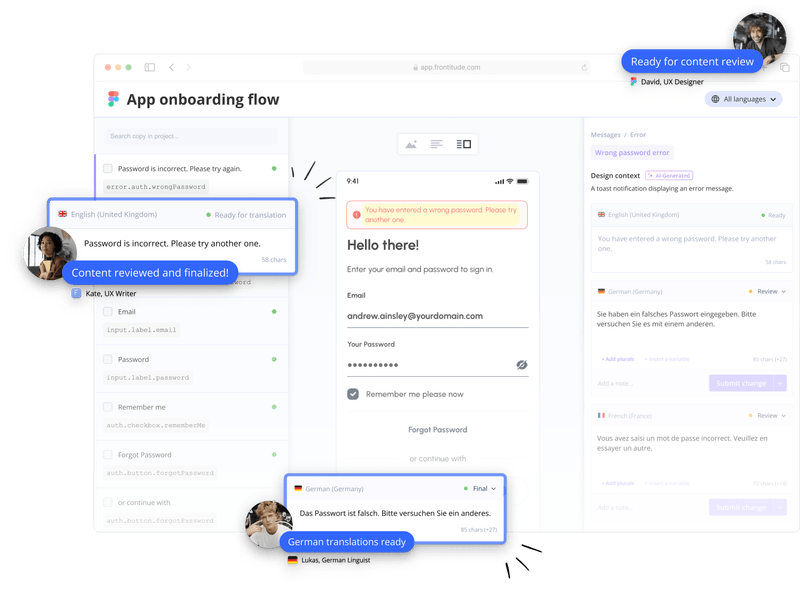Select the text list view icon
800x604 pixels.
pos(435,143)
